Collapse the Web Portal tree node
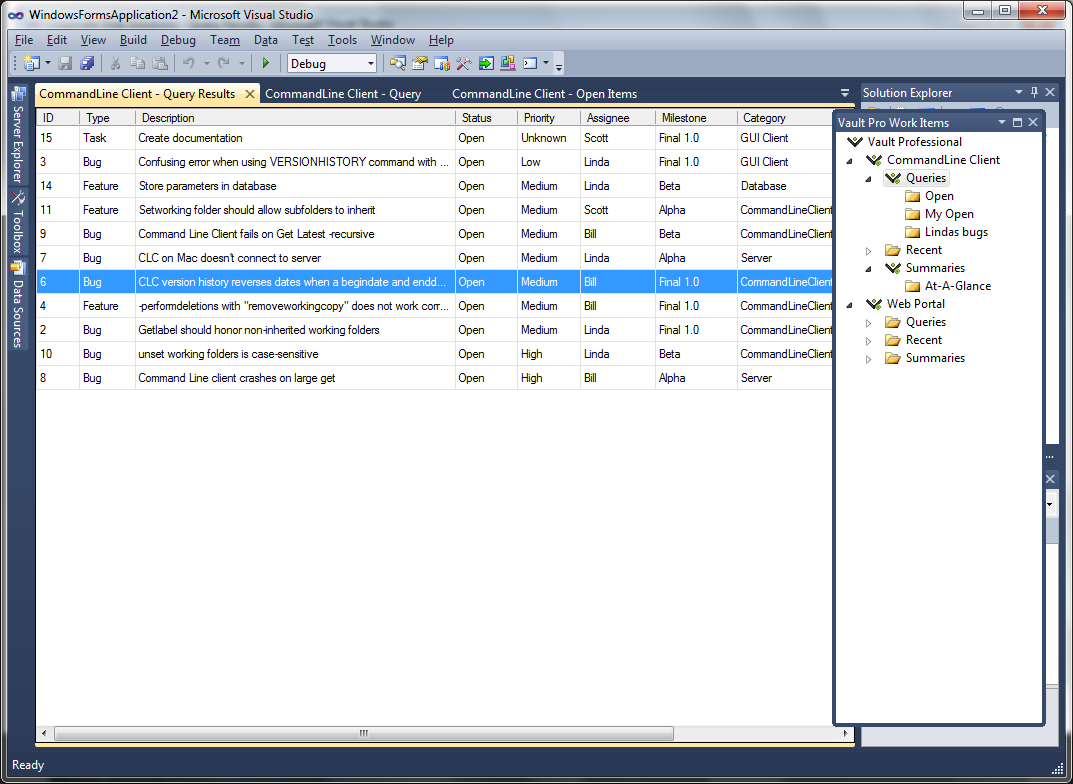The height and width of the screenshot is (784, 1073). coord(850,304)
